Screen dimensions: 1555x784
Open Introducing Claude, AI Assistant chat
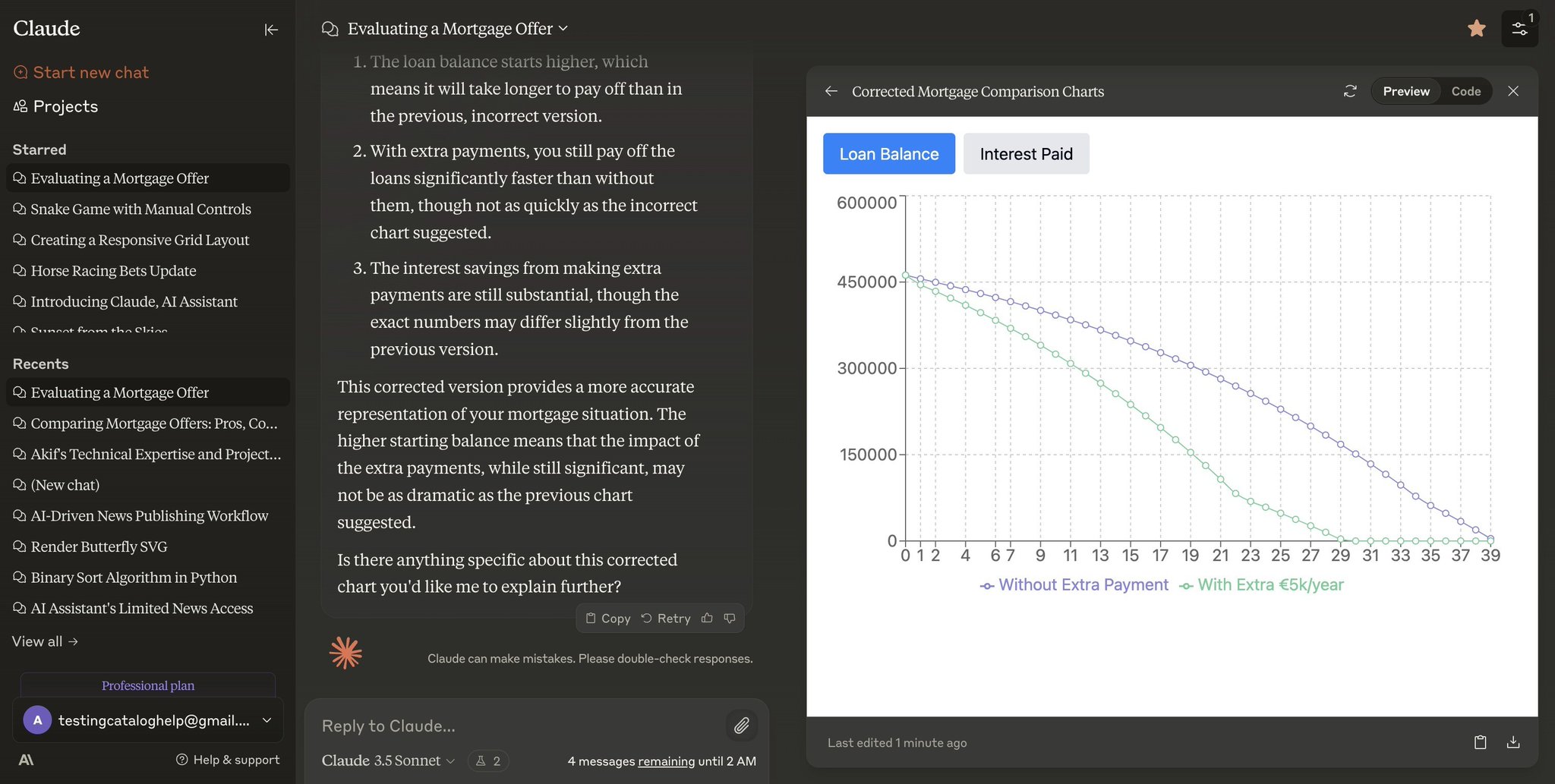pos(148,301)
